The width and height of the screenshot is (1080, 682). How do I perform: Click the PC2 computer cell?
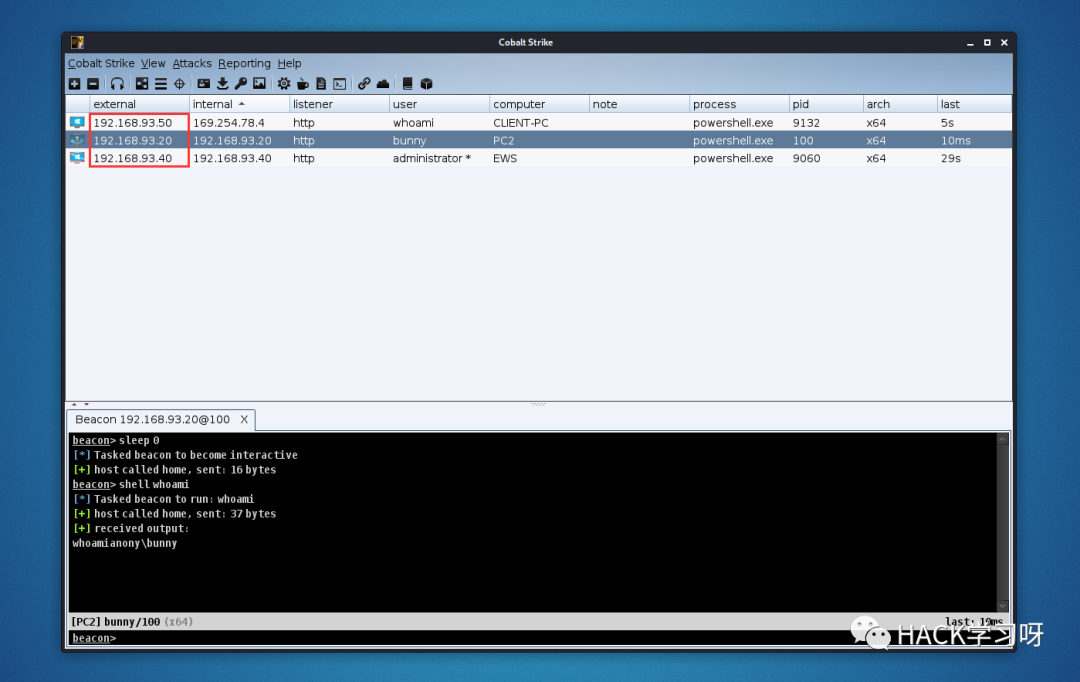(503, 141)
